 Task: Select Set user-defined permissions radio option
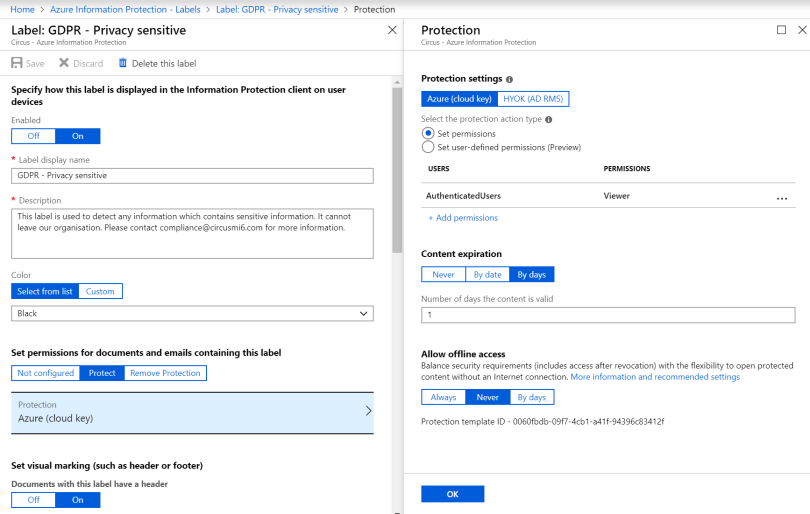pos(428,147)
